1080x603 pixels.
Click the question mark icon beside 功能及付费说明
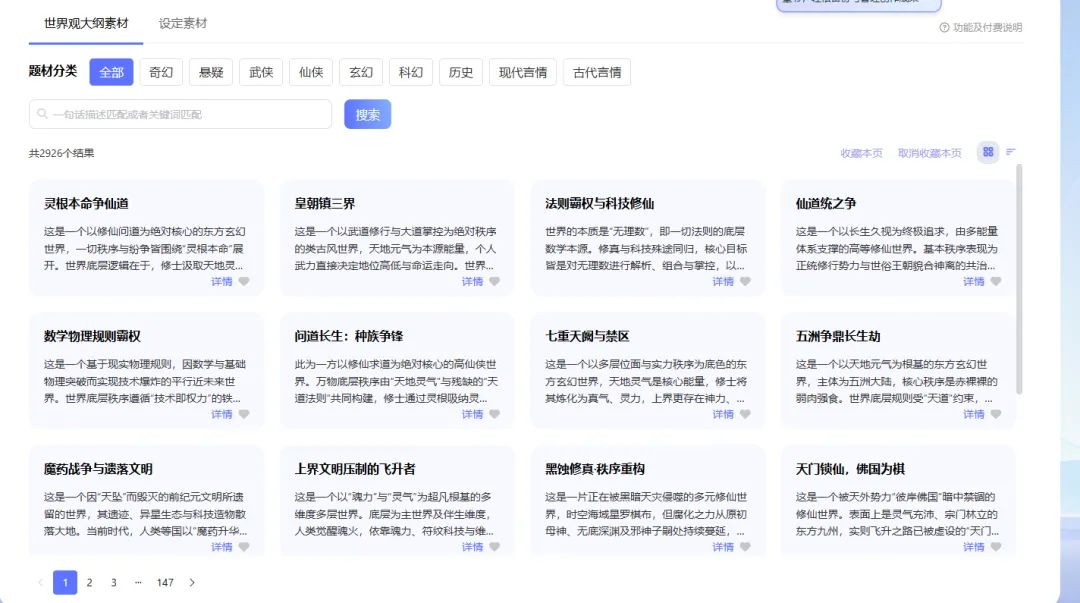944,28
